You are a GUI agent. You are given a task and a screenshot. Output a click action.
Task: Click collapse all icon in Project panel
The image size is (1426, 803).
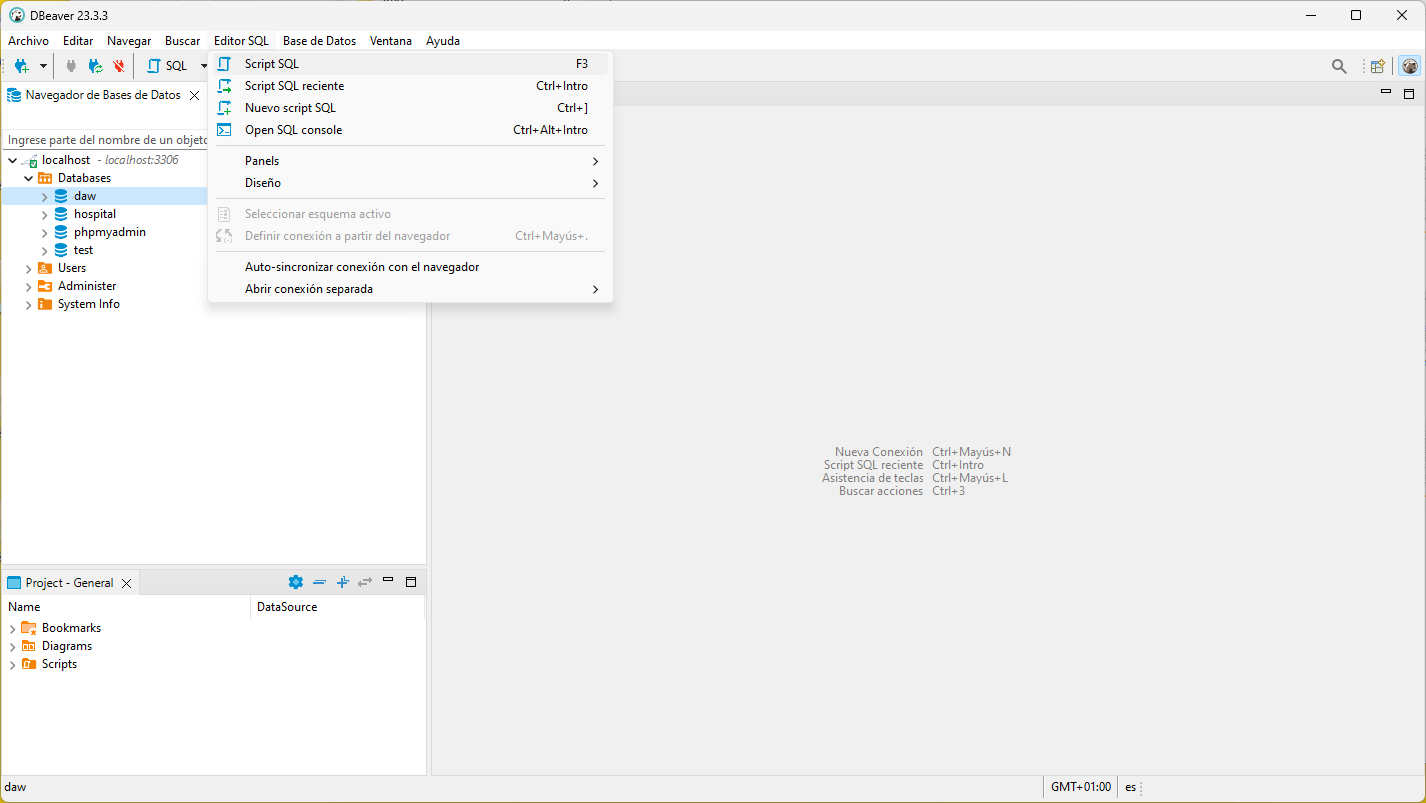(319, 582)
